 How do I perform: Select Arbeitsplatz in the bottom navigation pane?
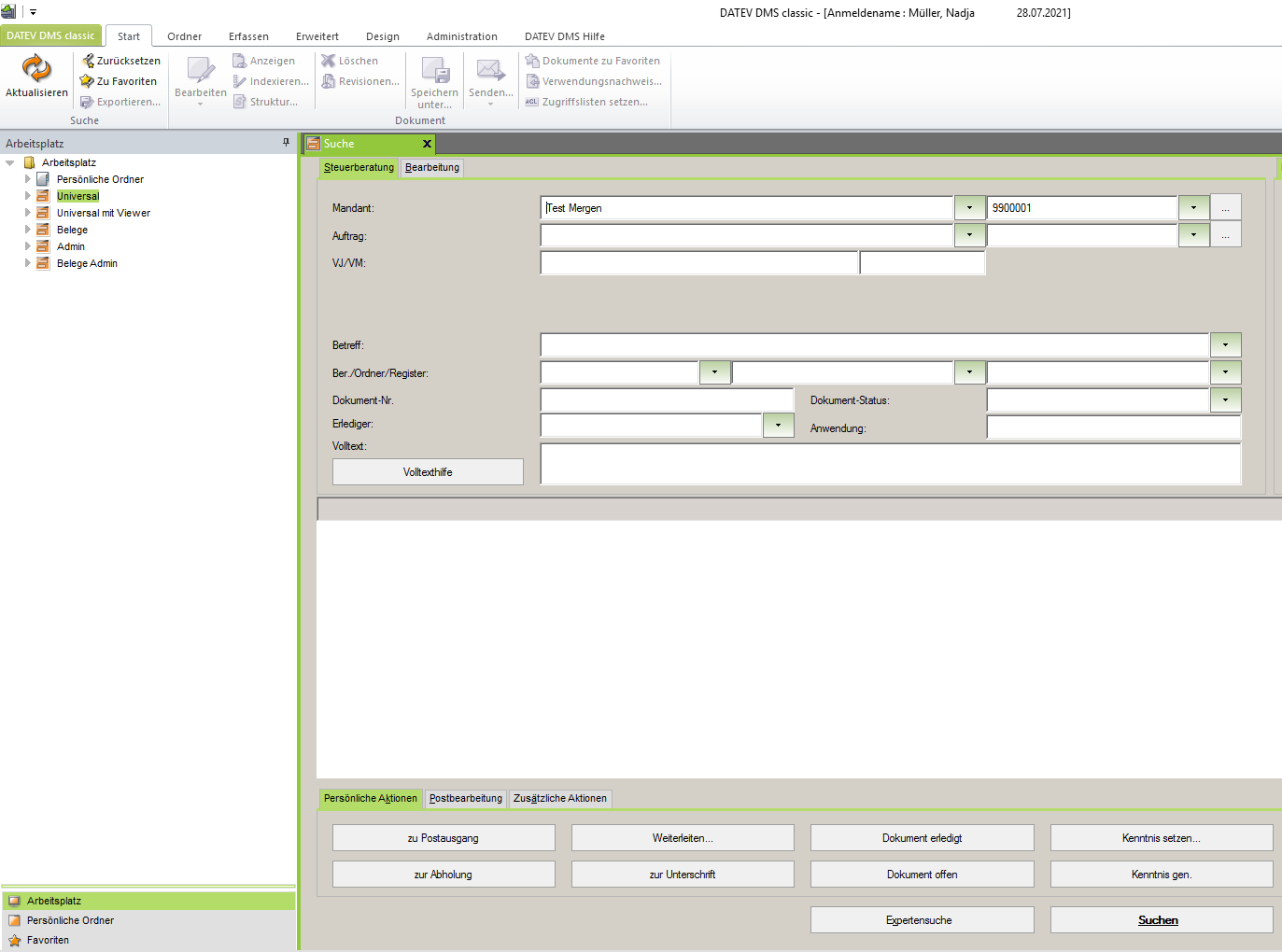coord(148,901)
